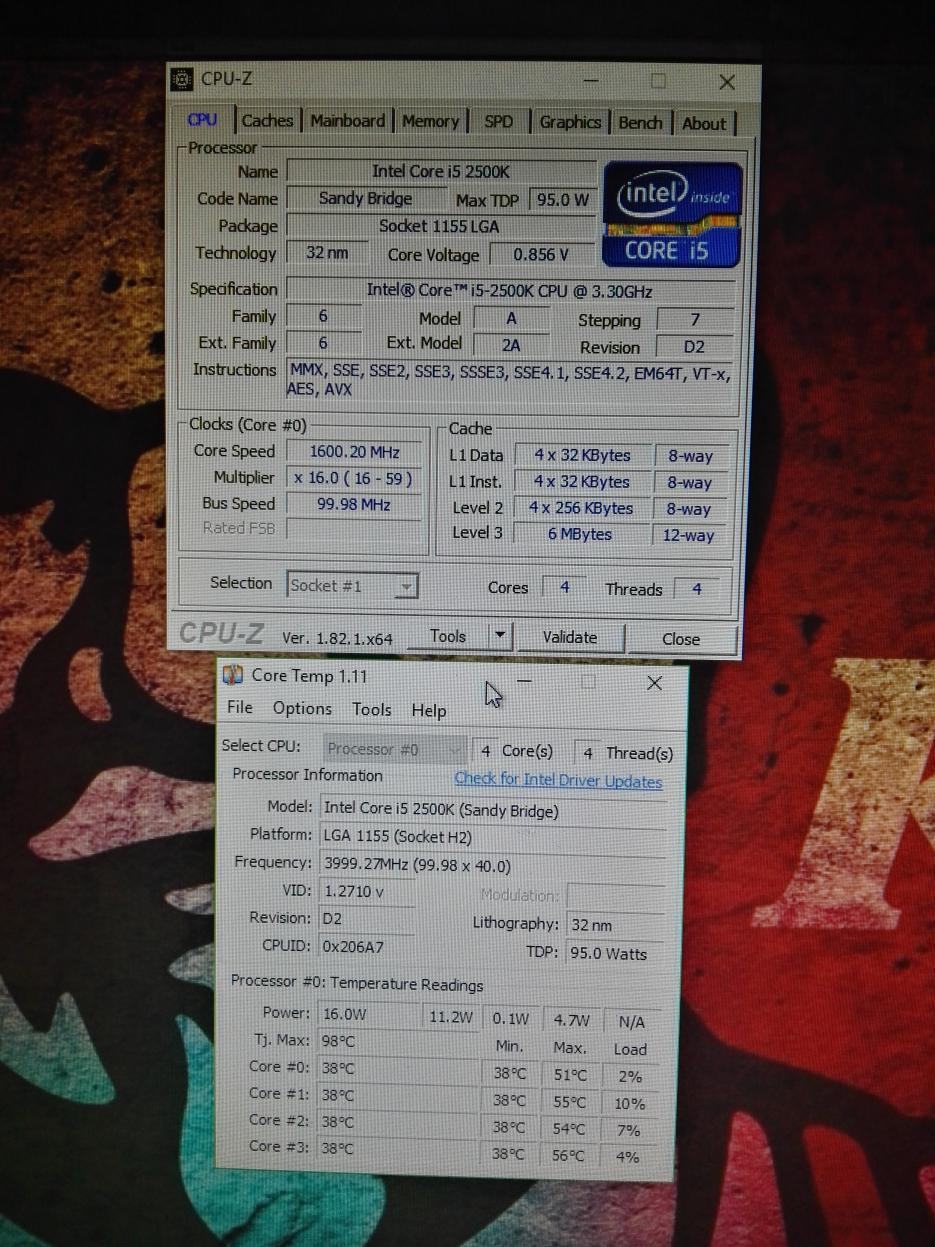Open the Bench tab in CPU-Z
935x1247 pixels.
click(640, 122)
